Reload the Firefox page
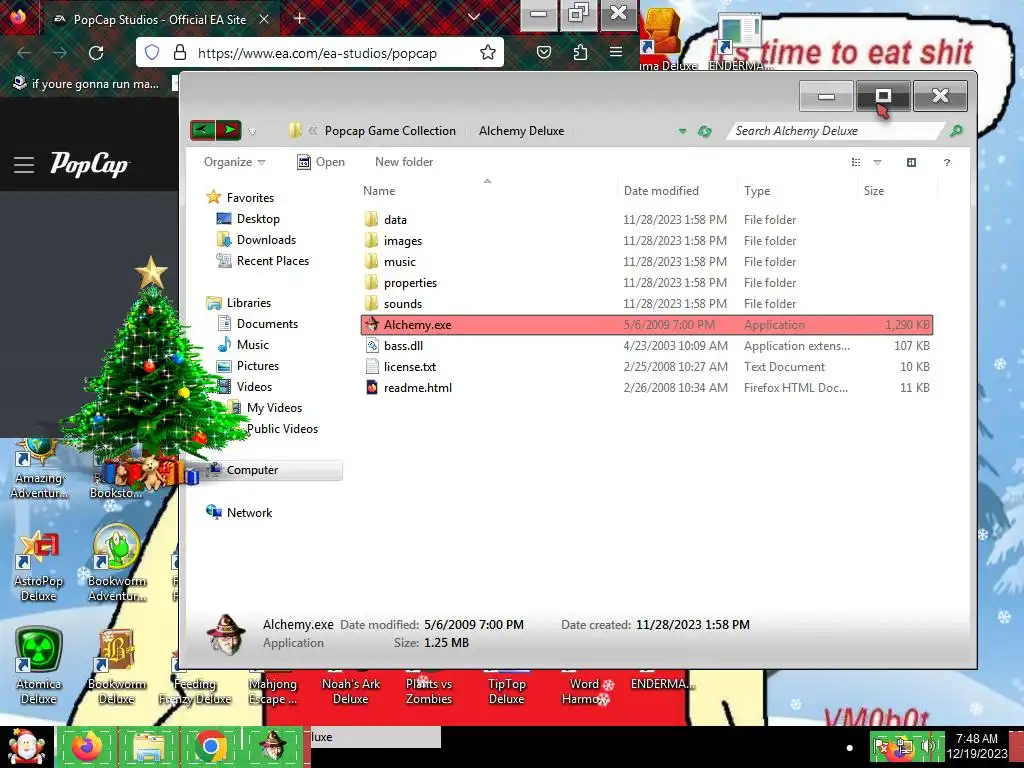Image resolution: width=1024 pixels, height=768 pixels. [x=96, y=53]
